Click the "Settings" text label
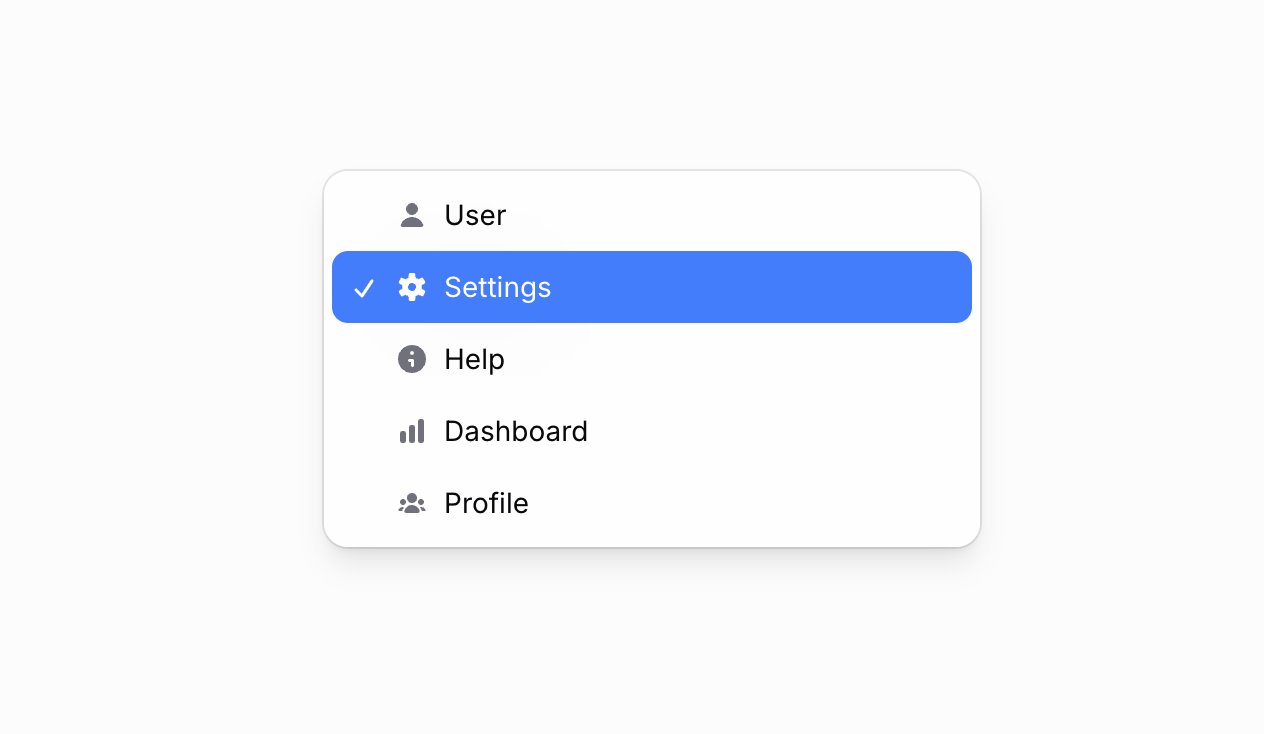Viewport: 1264px width, 734px height. [498, 288]
